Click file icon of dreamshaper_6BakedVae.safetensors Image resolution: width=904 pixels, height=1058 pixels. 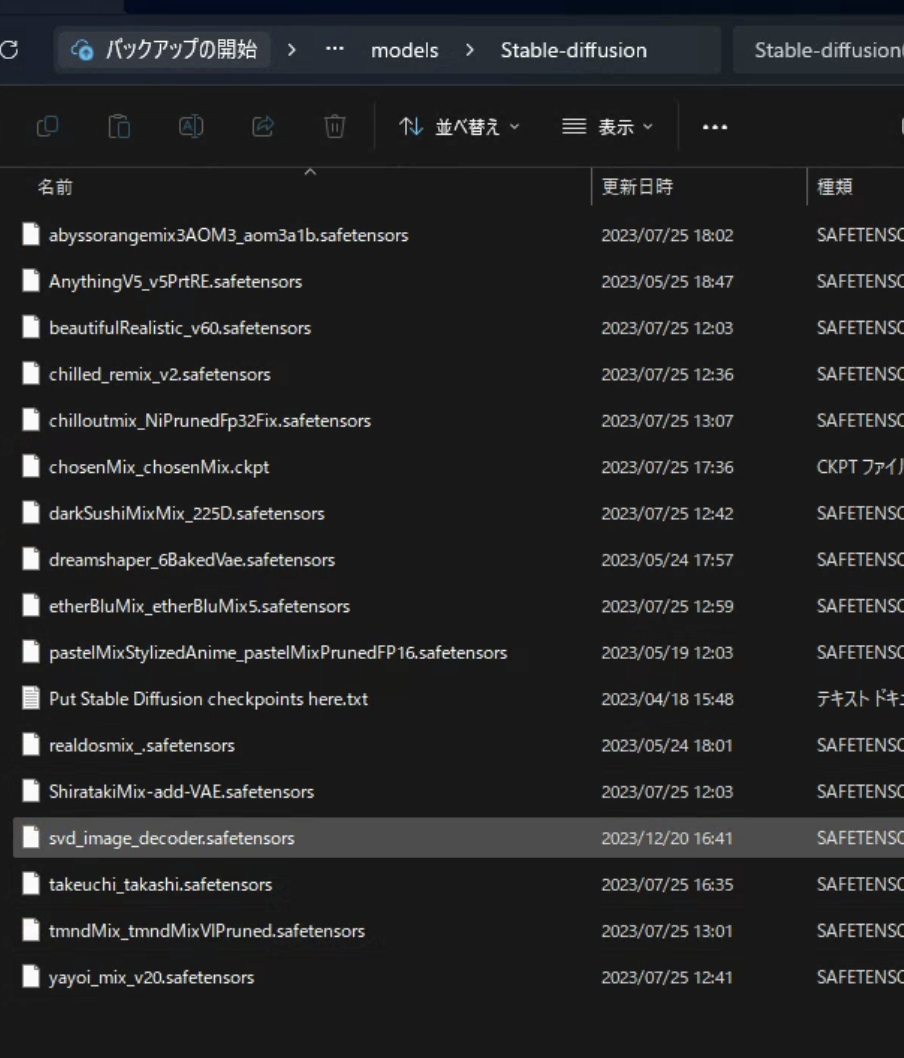coord(31,559)
